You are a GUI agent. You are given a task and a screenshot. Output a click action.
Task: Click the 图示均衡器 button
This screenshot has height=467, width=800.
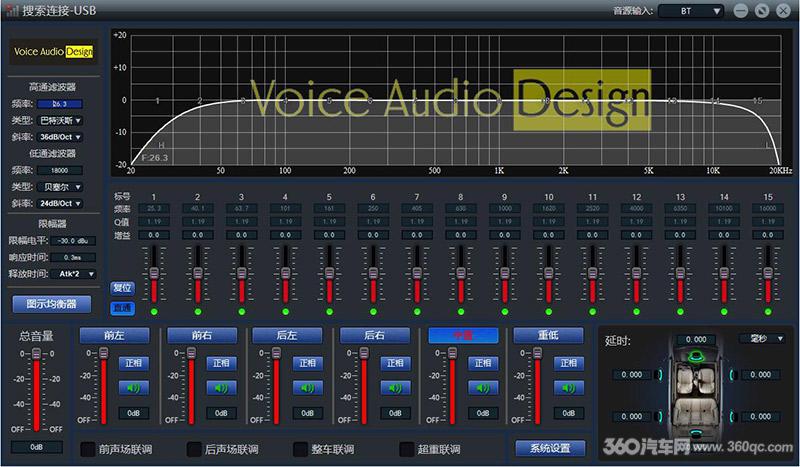point(52,304)
